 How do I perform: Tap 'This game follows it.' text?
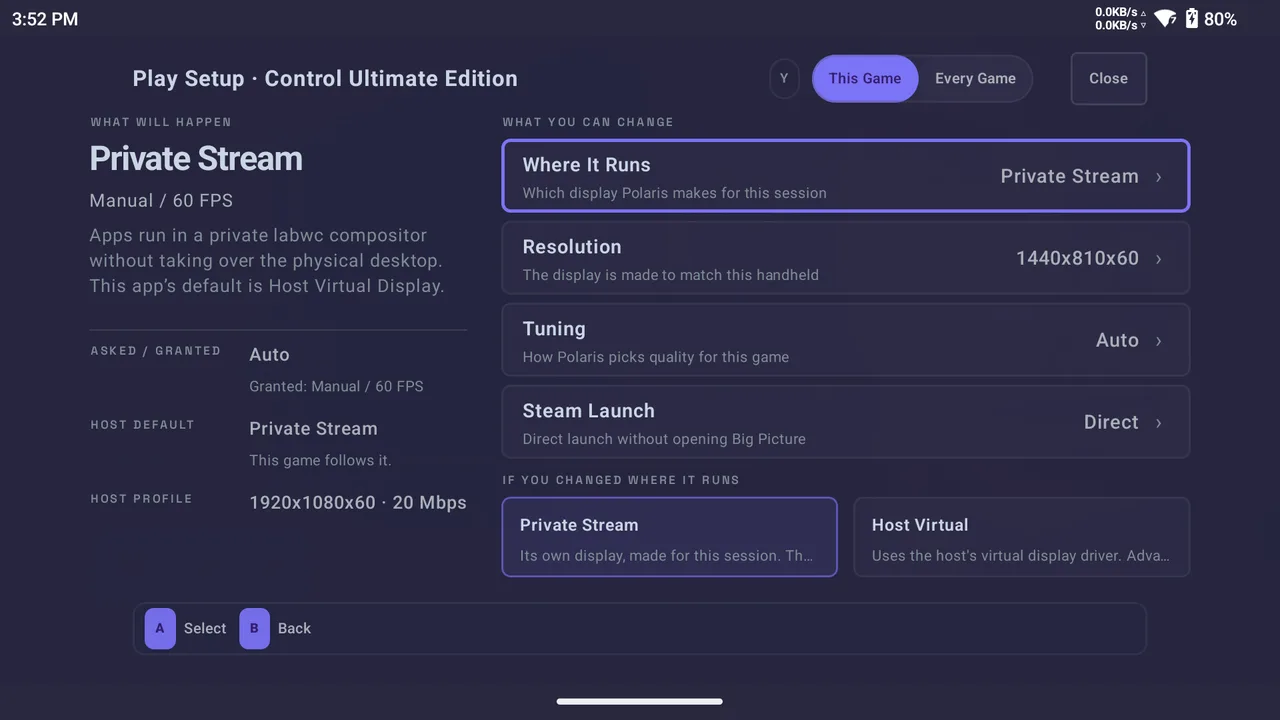tap(320, 460)
